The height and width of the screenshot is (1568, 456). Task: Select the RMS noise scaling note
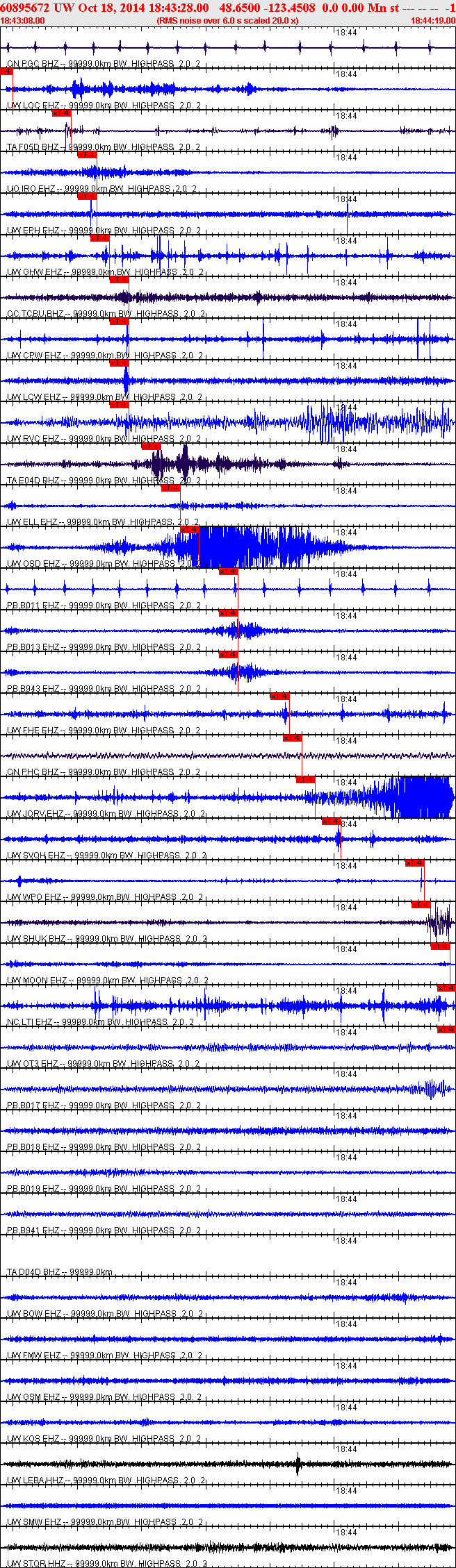[x=228, y=21]
